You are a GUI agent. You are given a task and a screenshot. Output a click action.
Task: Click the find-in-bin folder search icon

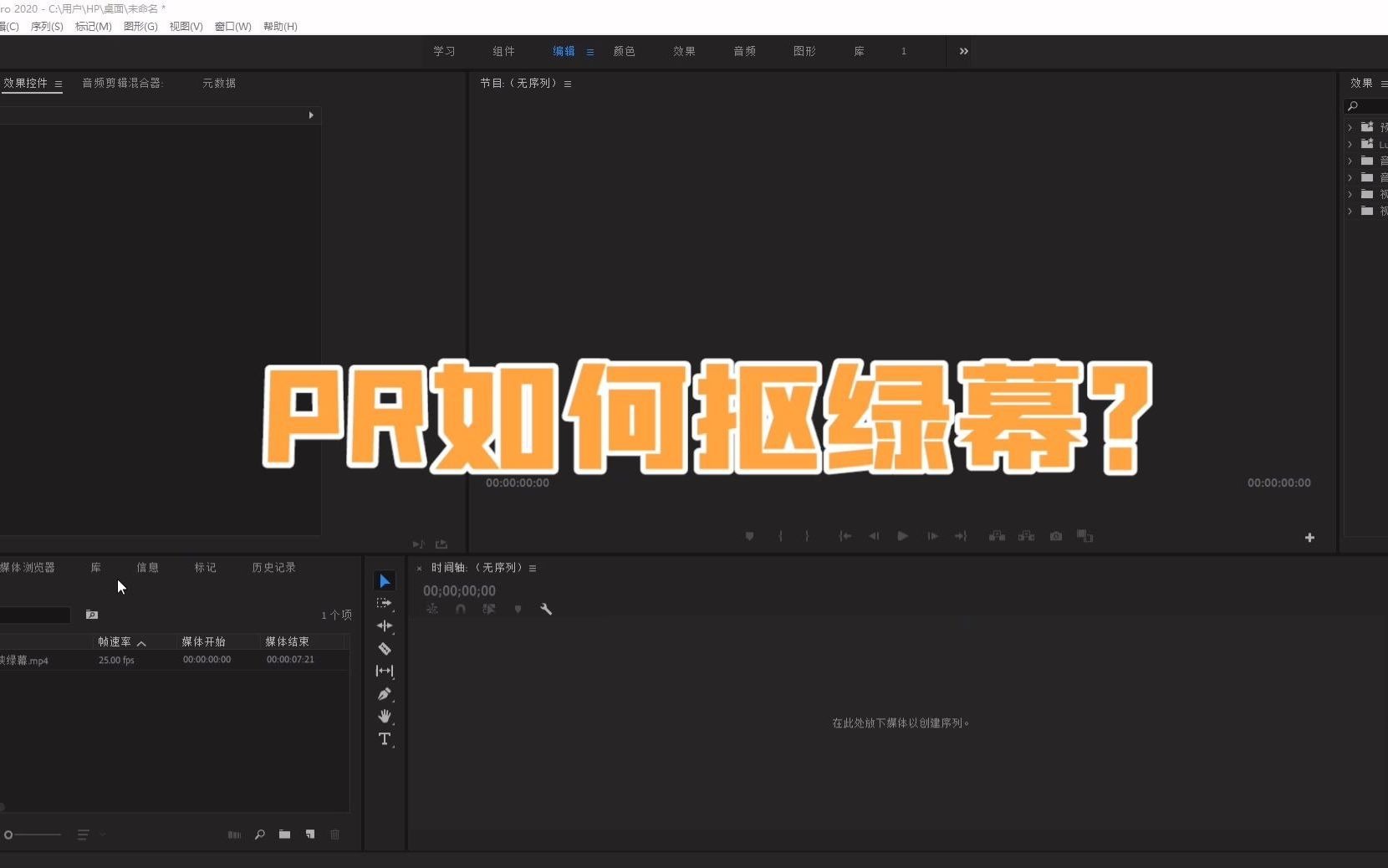tap(92, 615)
